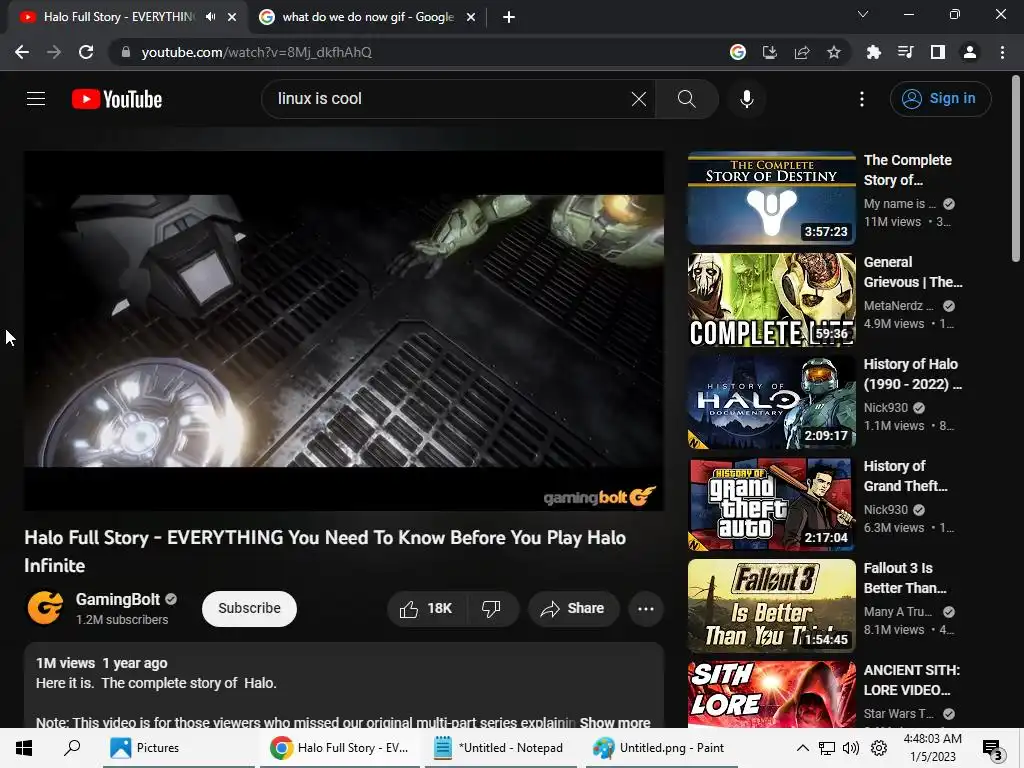Show hidden system tray icons
The height and width of the screenshot is (768, 1024).
pyautogui.click(x=803, y=748)
